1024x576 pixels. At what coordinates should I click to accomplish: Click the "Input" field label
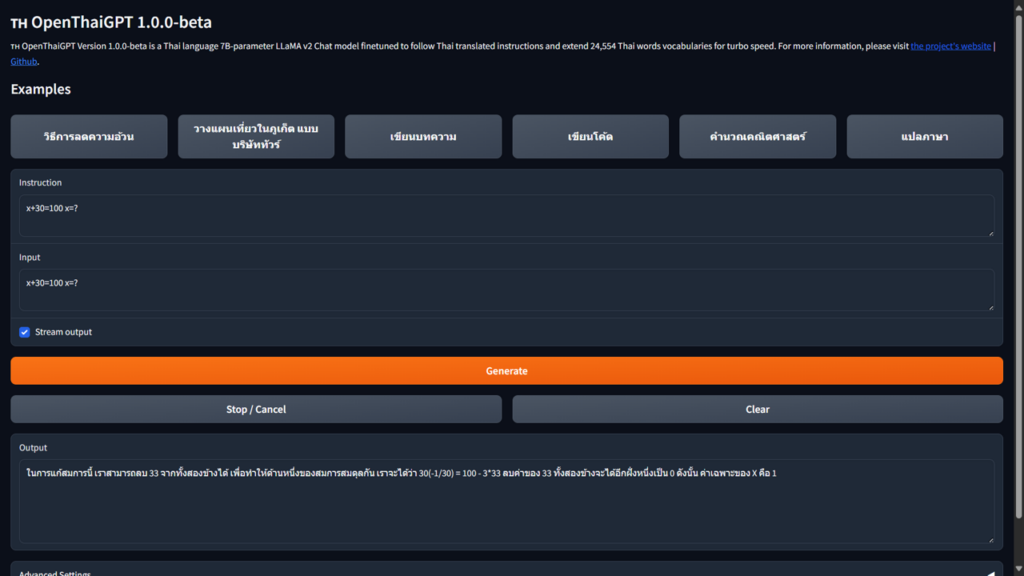(x=29, y=257)
